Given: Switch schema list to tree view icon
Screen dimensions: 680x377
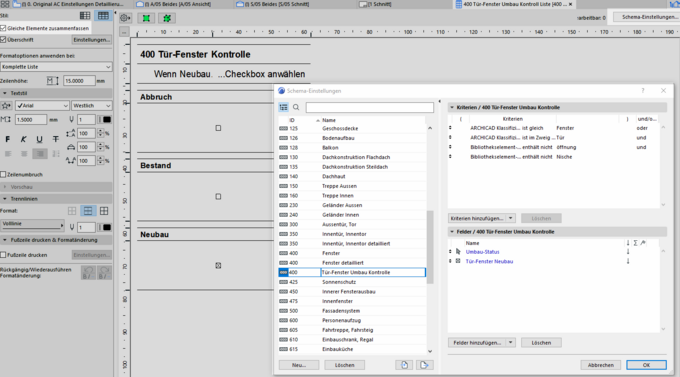Looking at the screenshot, I should pyautogui.click(x=284, y=107).
